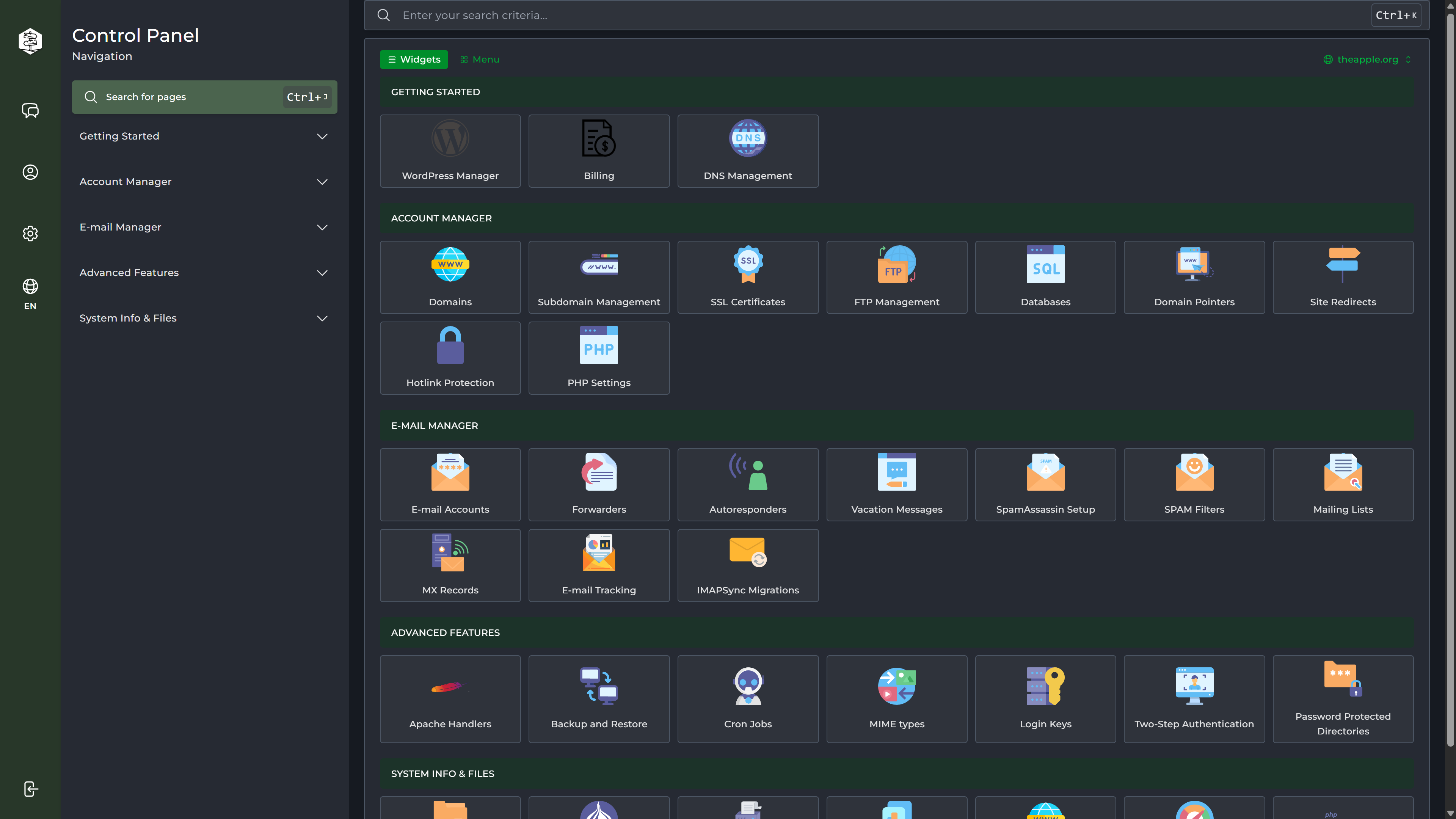This screenshot has height=819, width=1456.
Task: Open theapple.org domain selector dropdown
Action: pos(1367,60)
